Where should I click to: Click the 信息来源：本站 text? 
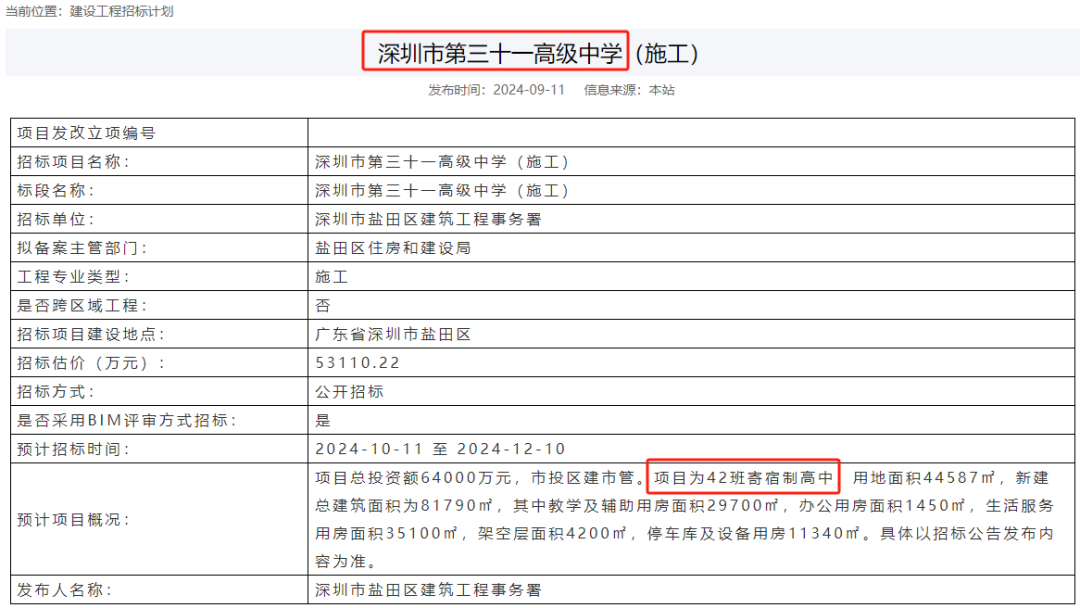pyautogui.click(x=630, y=90)
